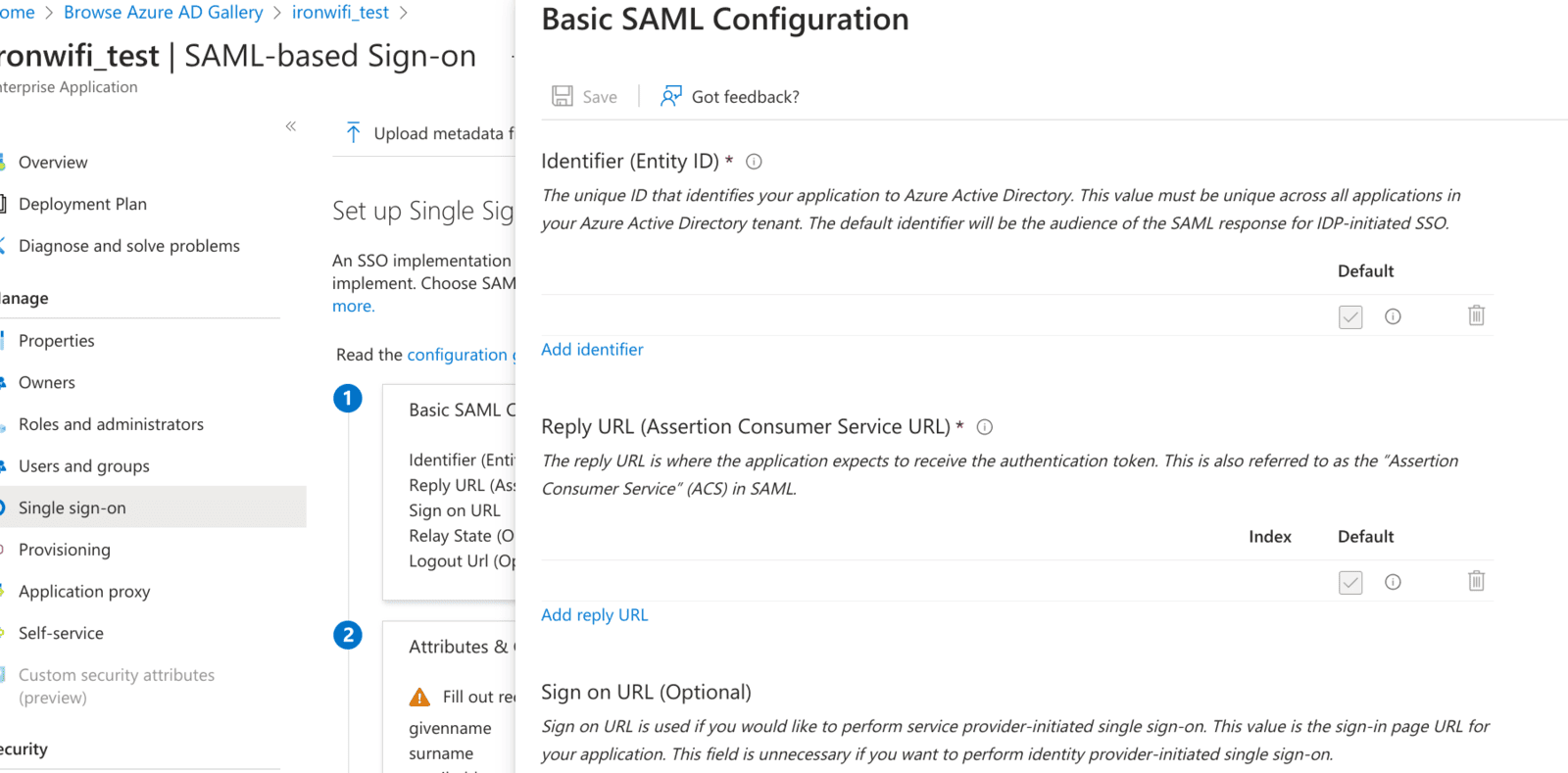Click info icon beside Identifier (Entity ID)
Image resolution: width=1568 pixels, height=773 pixels.
tap(754, 162)
